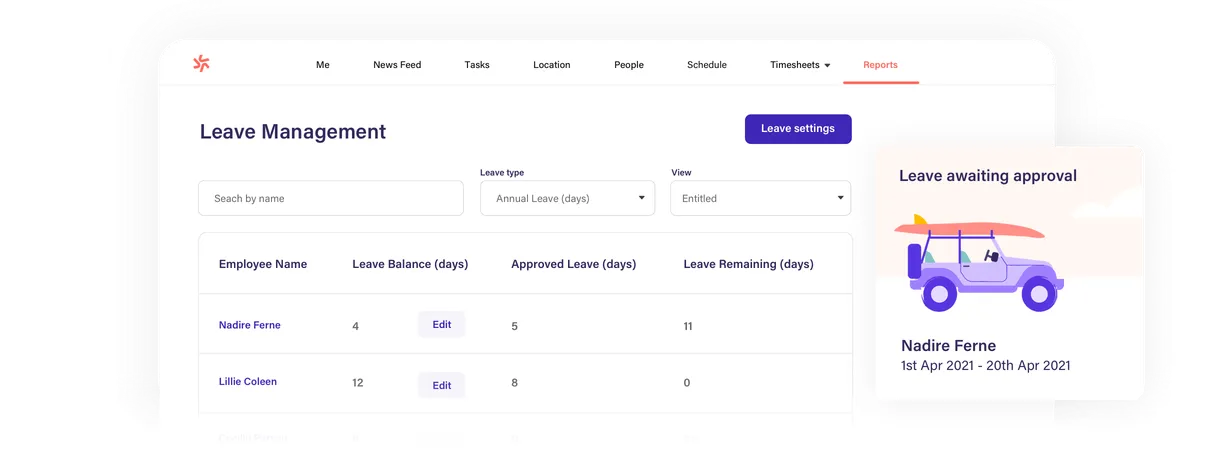Viewport: 1216px width, 460px height.
Task: Edit Nadire Ferne's leave balance
Action: [441, 325]
